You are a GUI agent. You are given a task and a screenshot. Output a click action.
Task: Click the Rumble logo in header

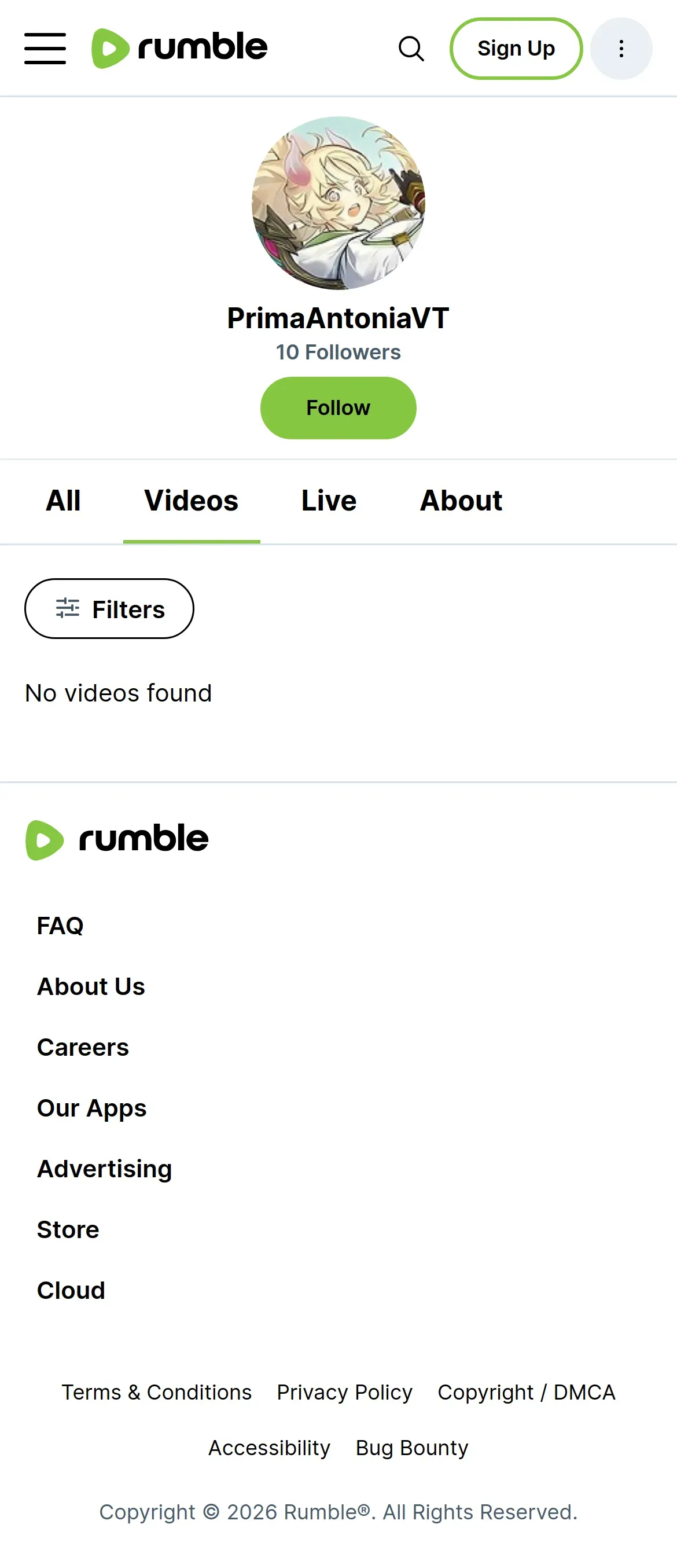coord(179,48)
